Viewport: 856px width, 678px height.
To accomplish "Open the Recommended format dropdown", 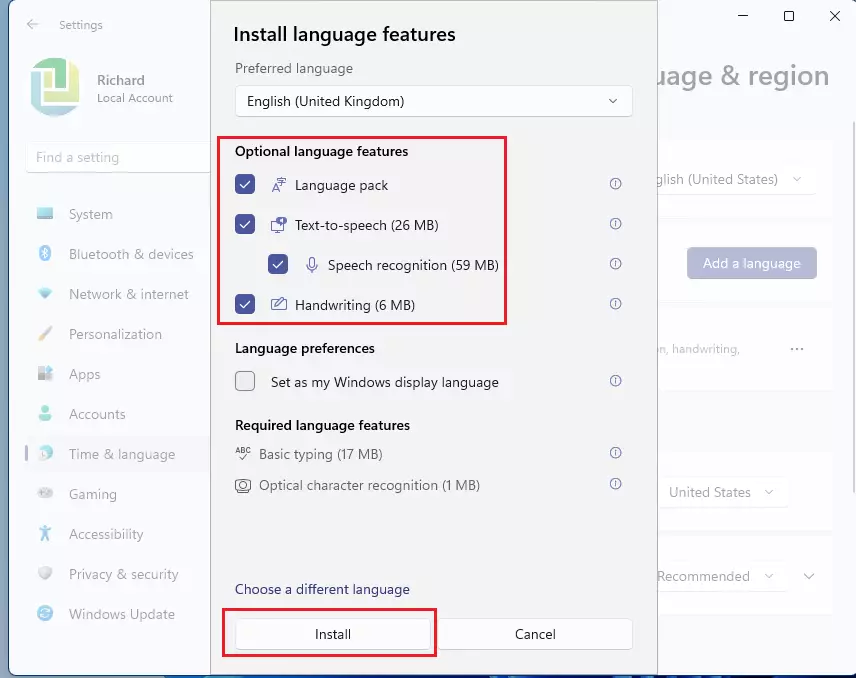I will tap(723, 576).
